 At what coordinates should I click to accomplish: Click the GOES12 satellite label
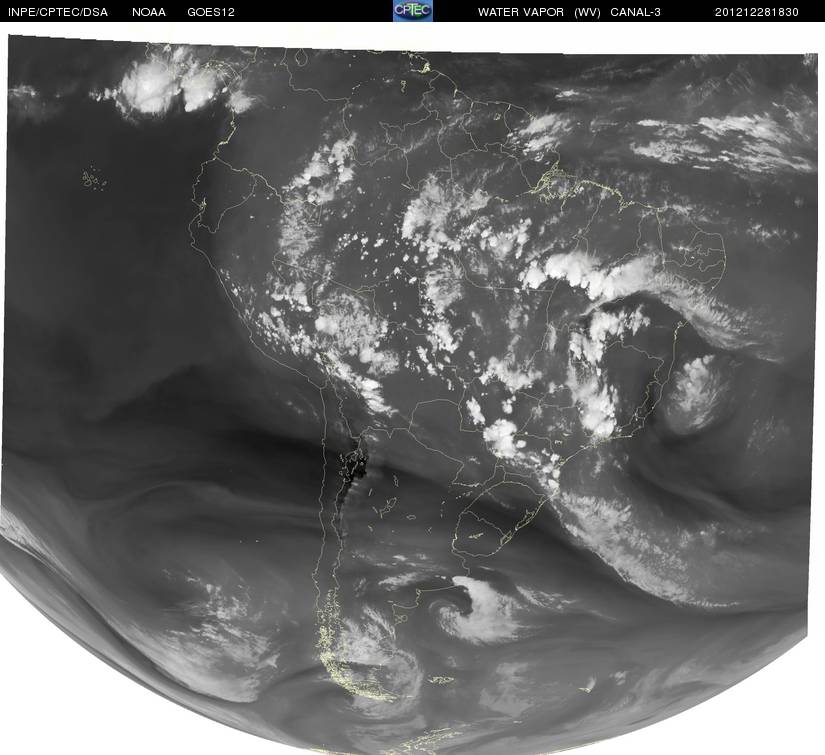[211, 12]
